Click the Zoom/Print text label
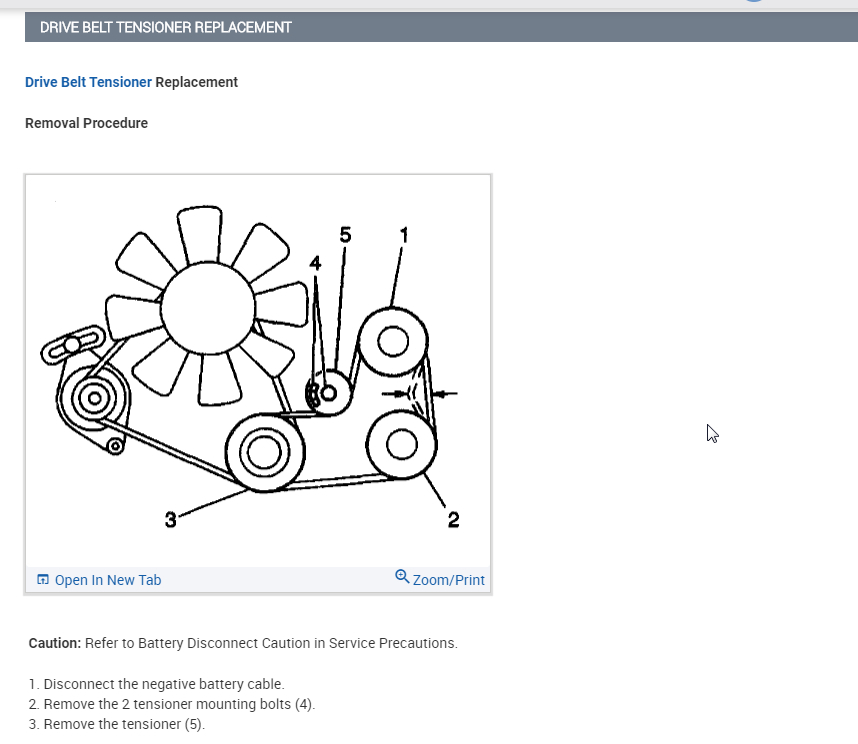This screenshot has height=744, width=858. tap(449, 580)
